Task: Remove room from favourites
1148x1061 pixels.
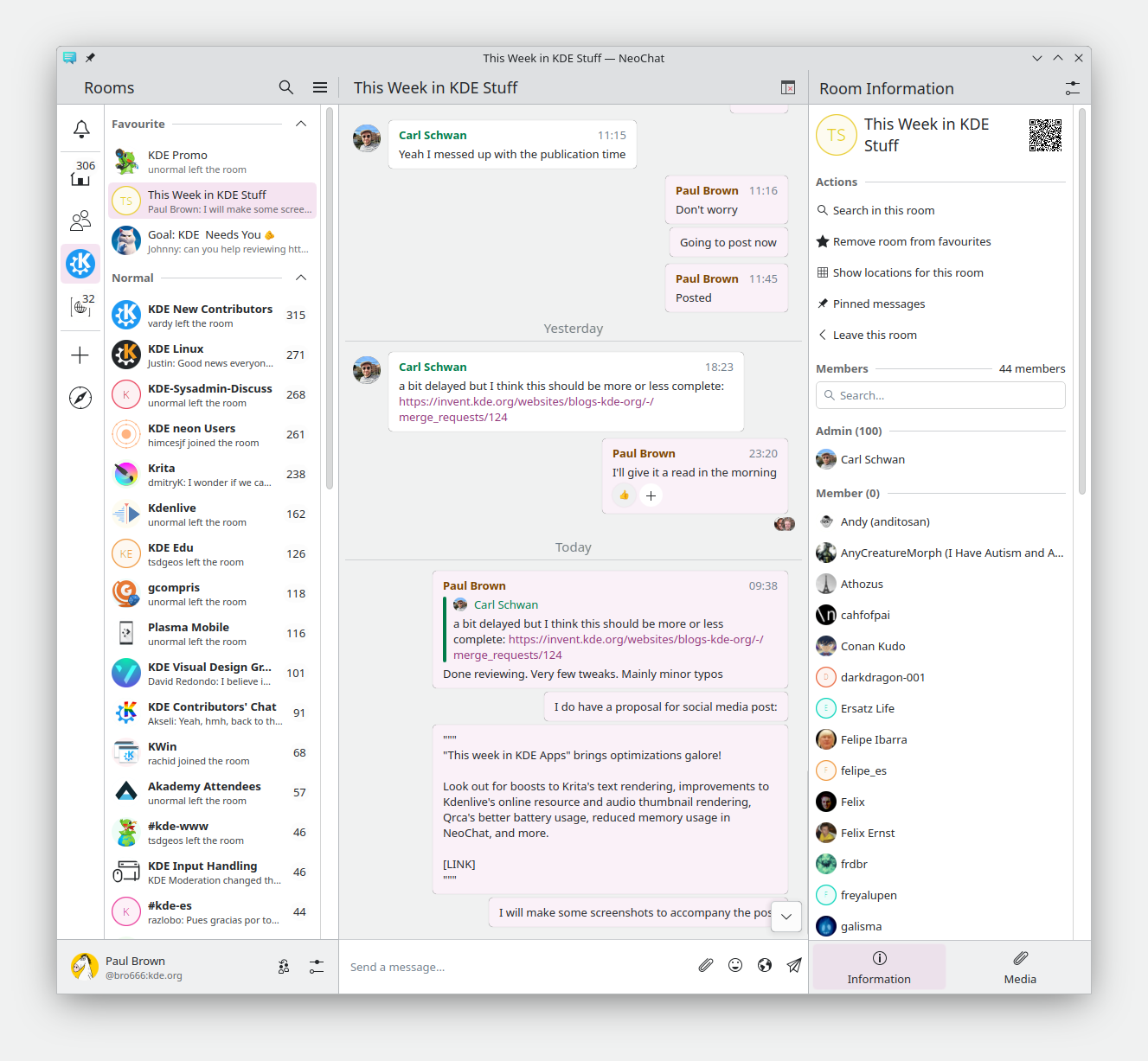Action: click(x=911, y=241)
